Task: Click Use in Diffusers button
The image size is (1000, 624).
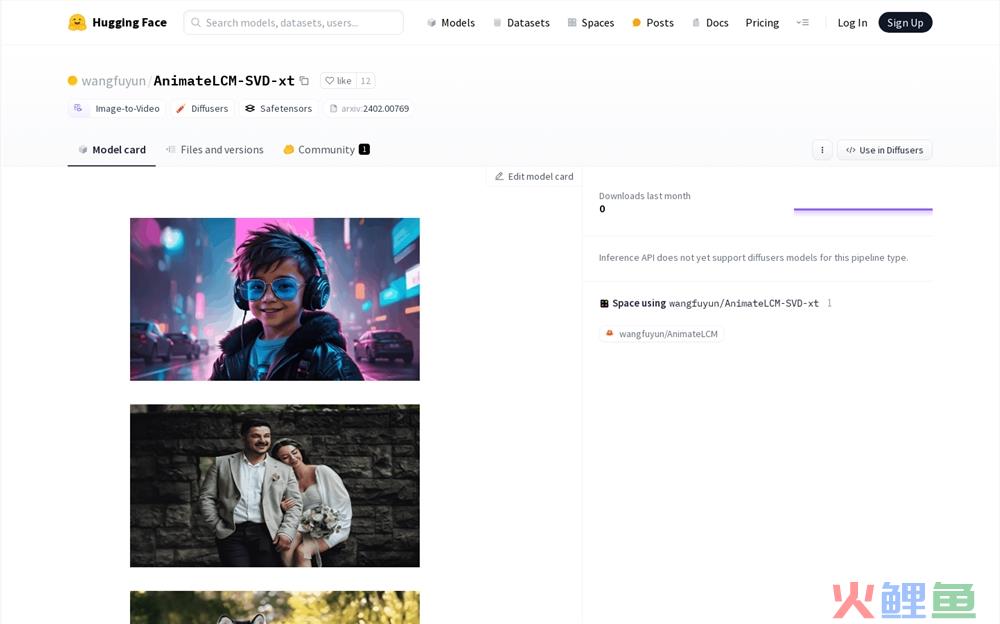Action: [x=885, y=150]
